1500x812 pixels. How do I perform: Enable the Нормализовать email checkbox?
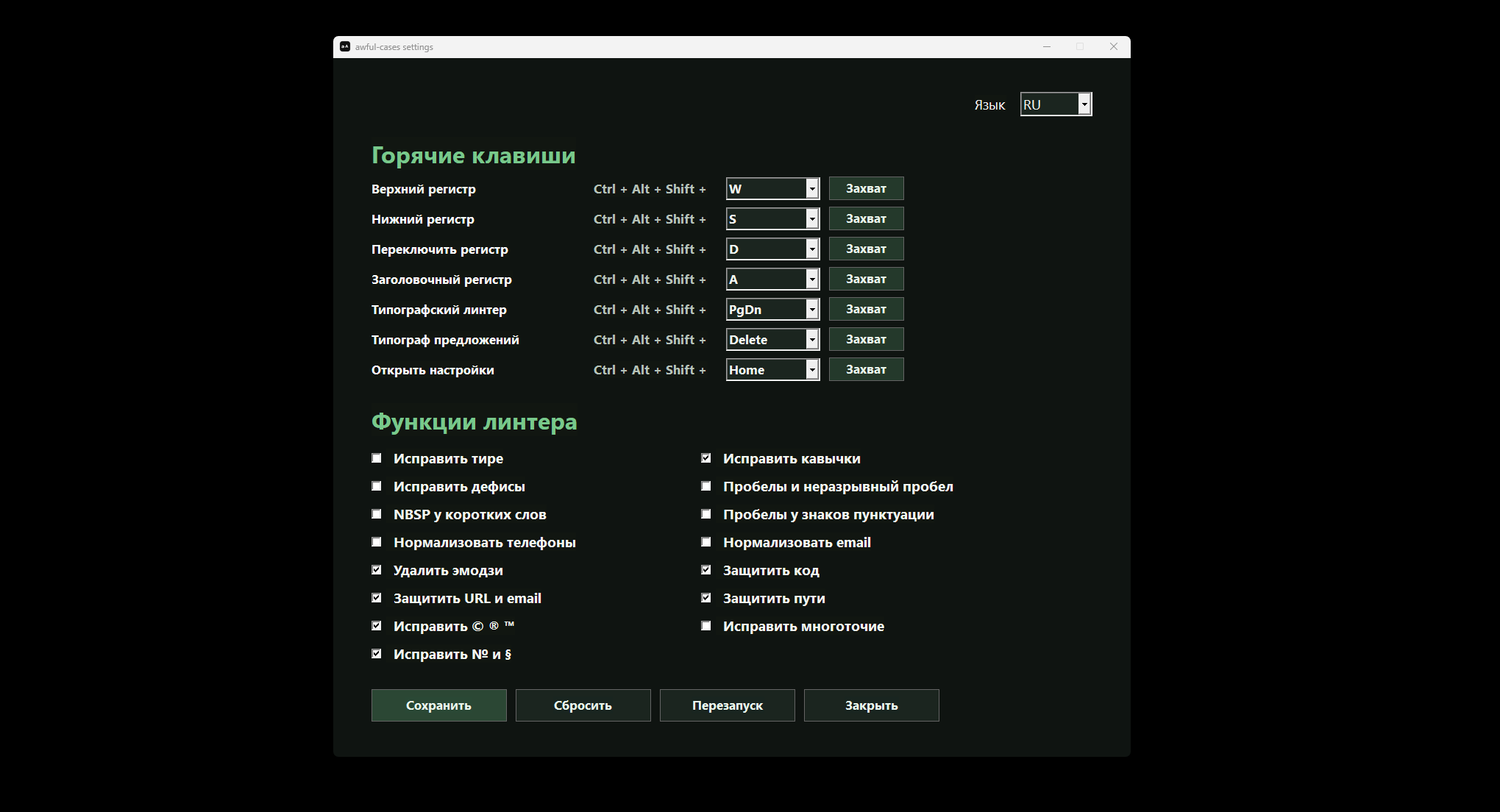tap(706, 542)
